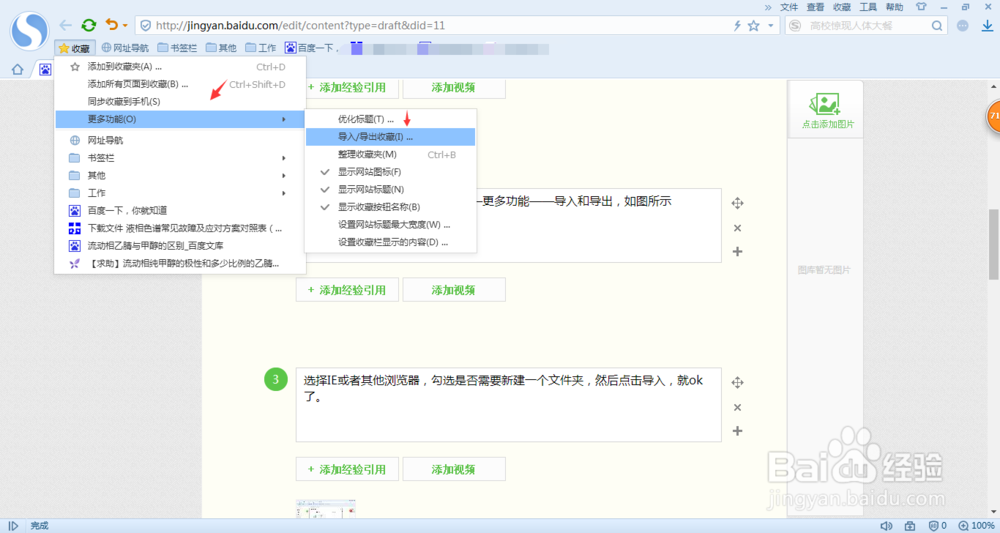
Task: Click the orange undo-close arrow icon
Action: click(x=112, y=24)
